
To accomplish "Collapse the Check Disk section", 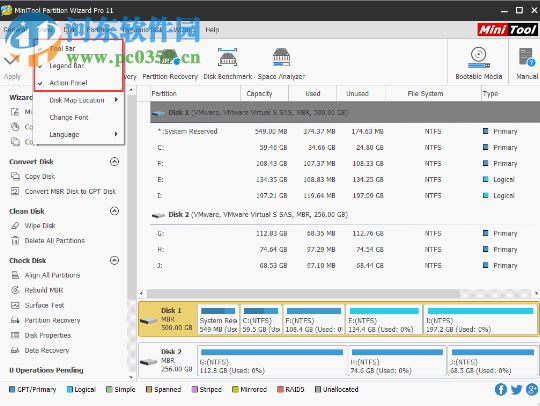I will tap(114, 260).
